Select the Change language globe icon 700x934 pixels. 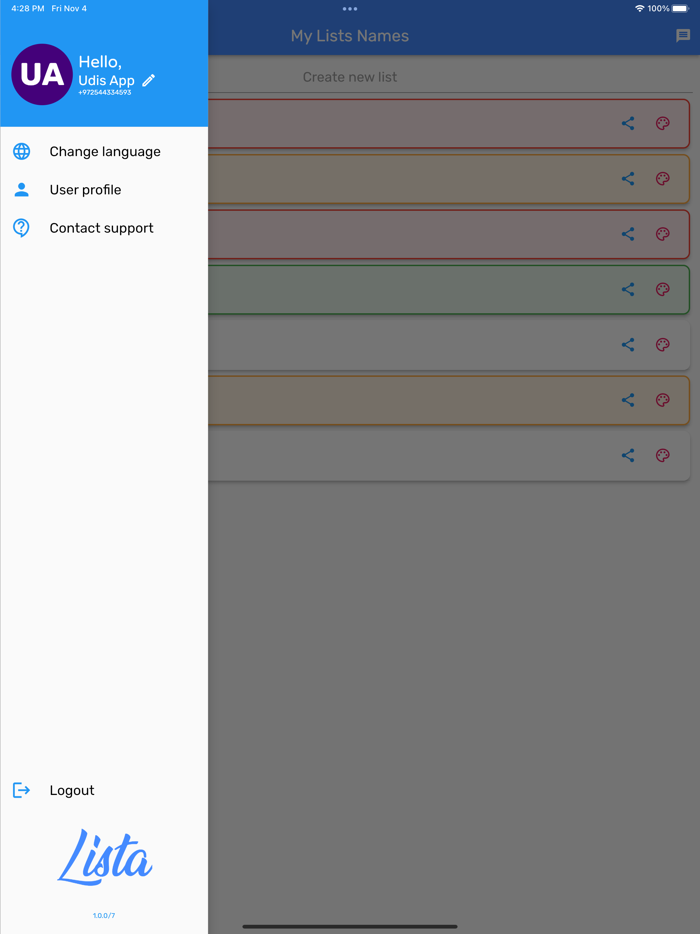point(21,151)
